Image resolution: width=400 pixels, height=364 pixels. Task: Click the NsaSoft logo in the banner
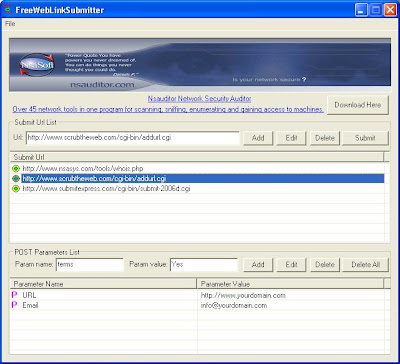tap(37, 65)
